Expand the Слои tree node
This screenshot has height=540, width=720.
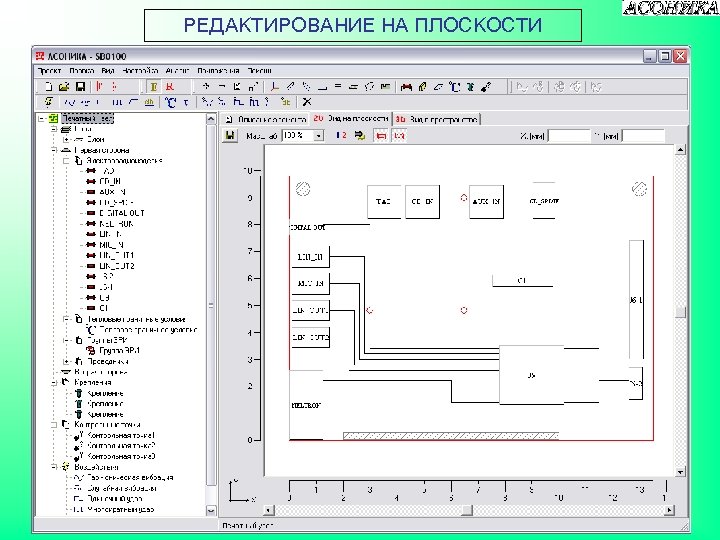tap(66, 139)
